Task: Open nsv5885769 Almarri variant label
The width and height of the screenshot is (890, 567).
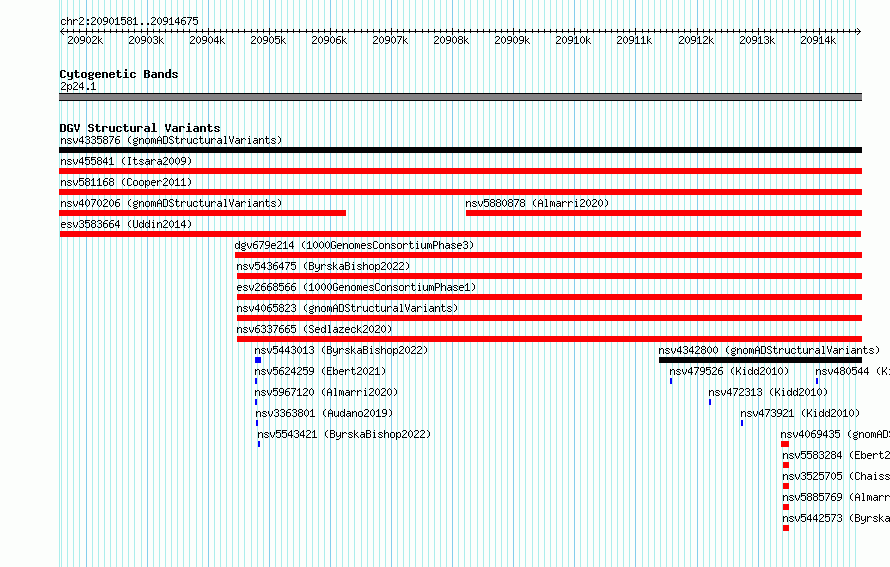Action: (x=836, y=497)
